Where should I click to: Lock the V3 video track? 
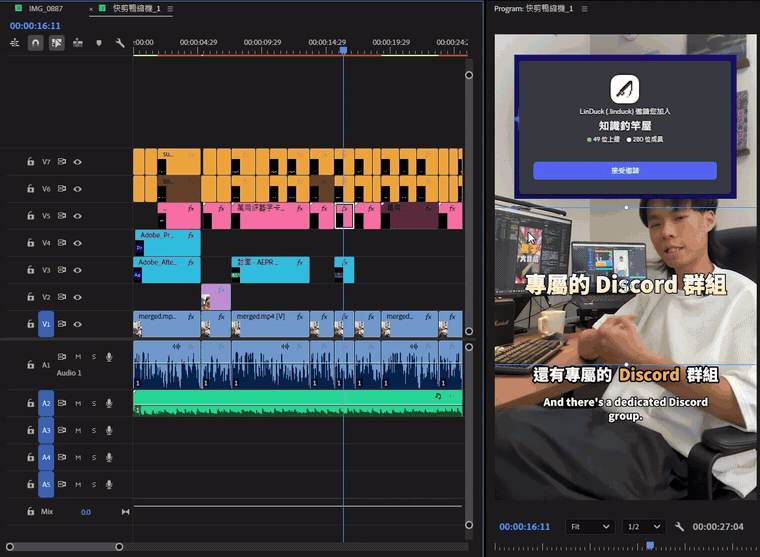click(31, 270)
